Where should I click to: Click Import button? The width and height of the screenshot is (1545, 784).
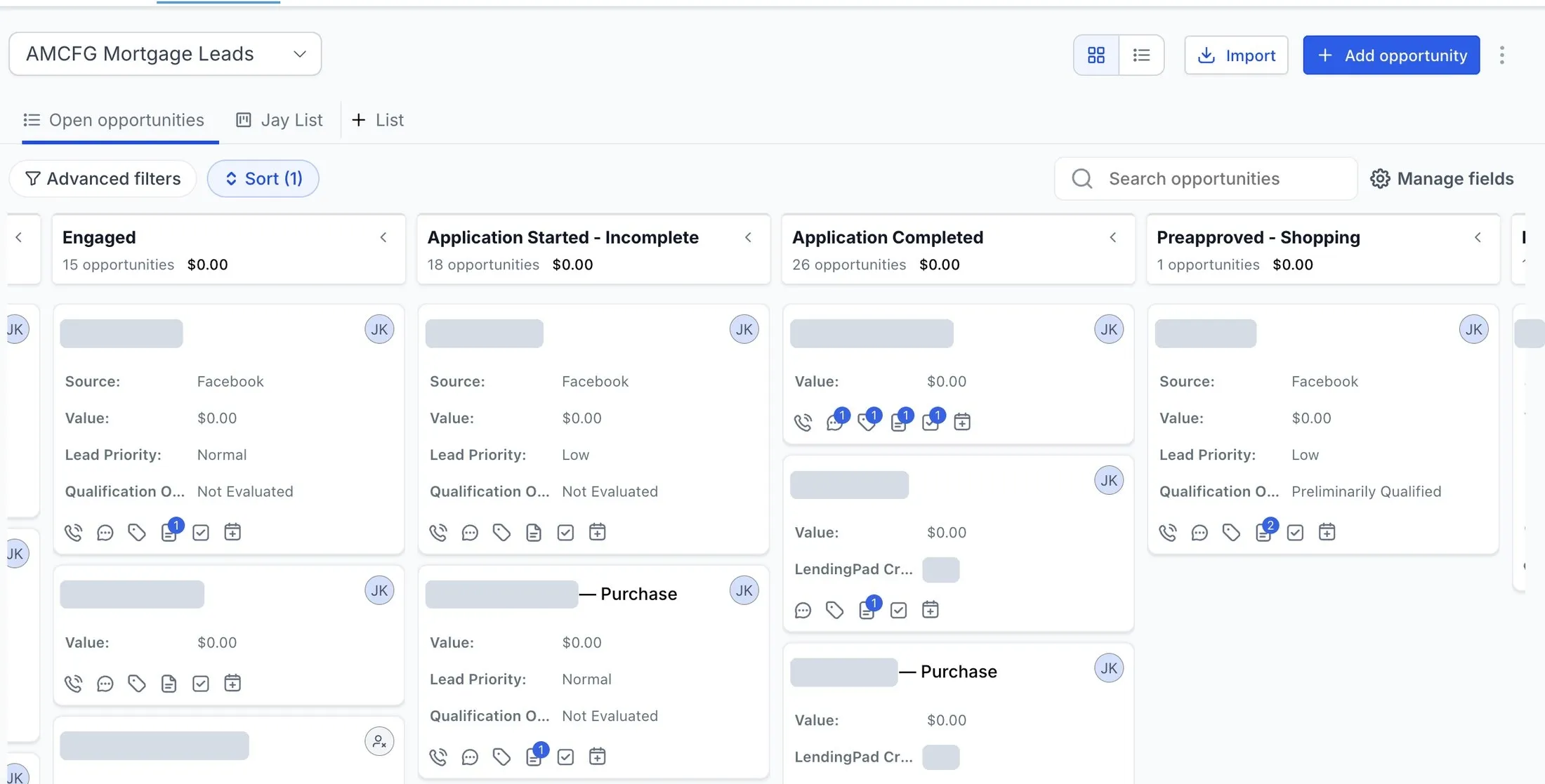tap(1236, 55)
